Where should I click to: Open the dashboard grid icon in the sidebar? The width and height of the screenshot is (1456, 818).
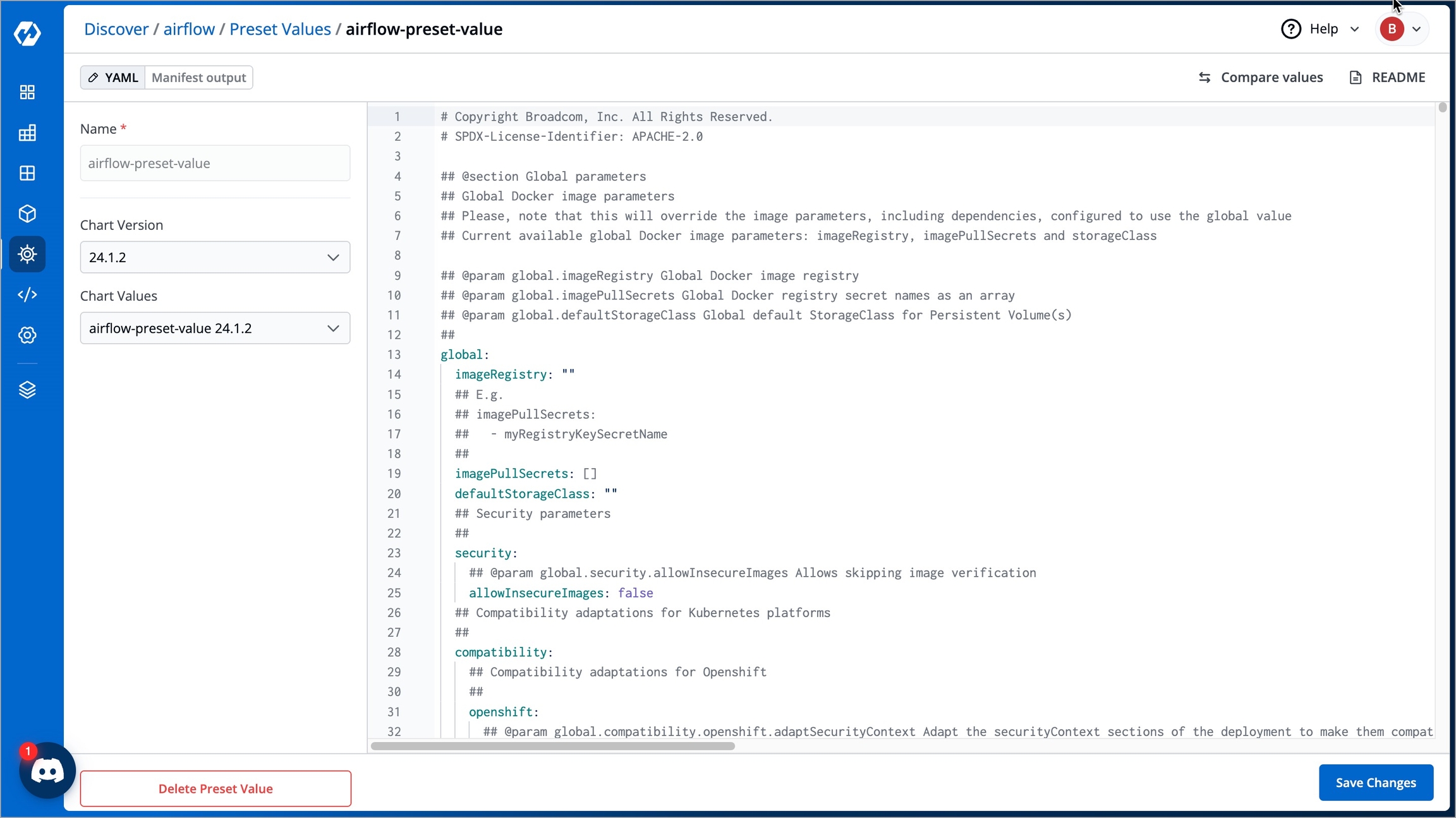click(27, 92)
